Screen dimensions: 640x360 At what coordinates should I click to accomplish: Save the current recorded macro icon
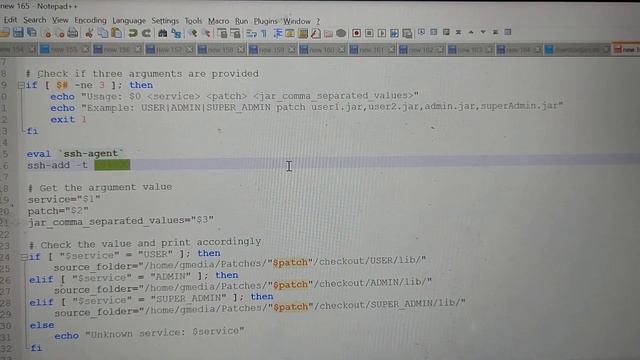click(407, 33)
